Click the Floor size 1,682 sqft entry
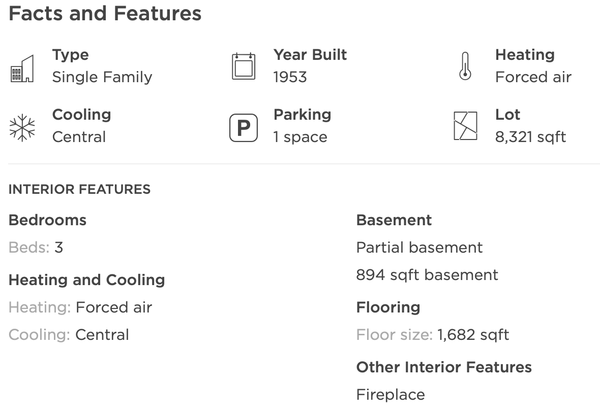This screenshot has height=417, width=600. (432, 335)
